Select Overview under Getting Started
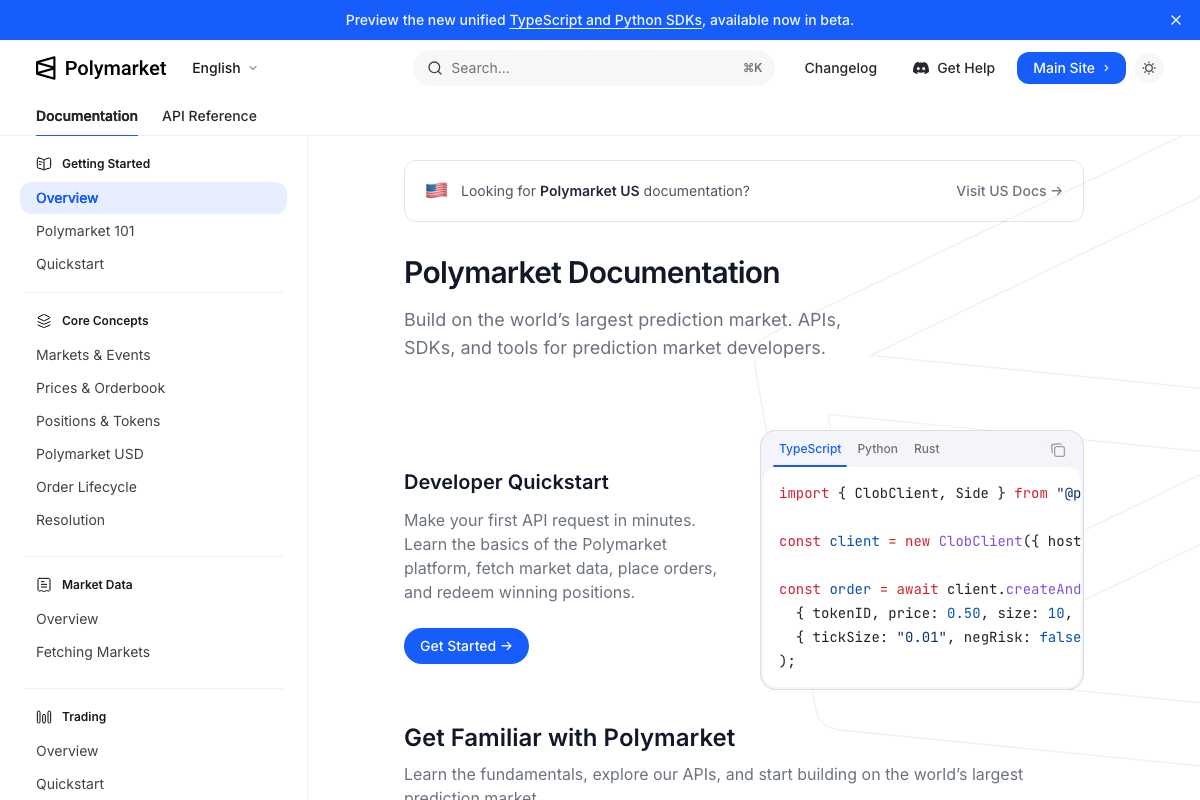 (x=153, y=198)
